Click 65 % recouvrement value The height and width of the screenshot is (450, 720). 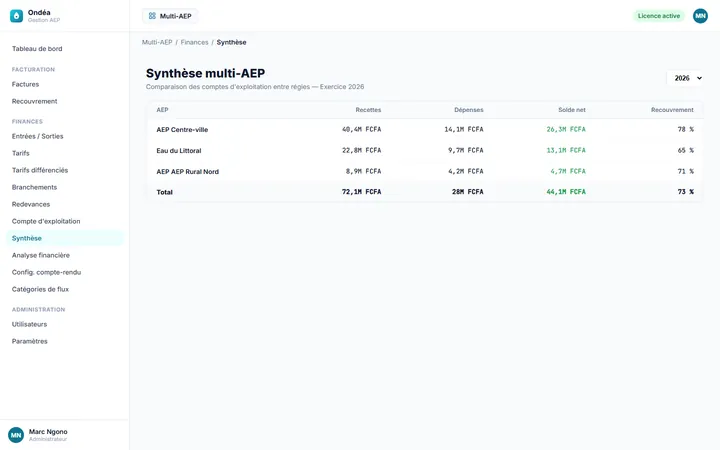[x=686, y=150]
